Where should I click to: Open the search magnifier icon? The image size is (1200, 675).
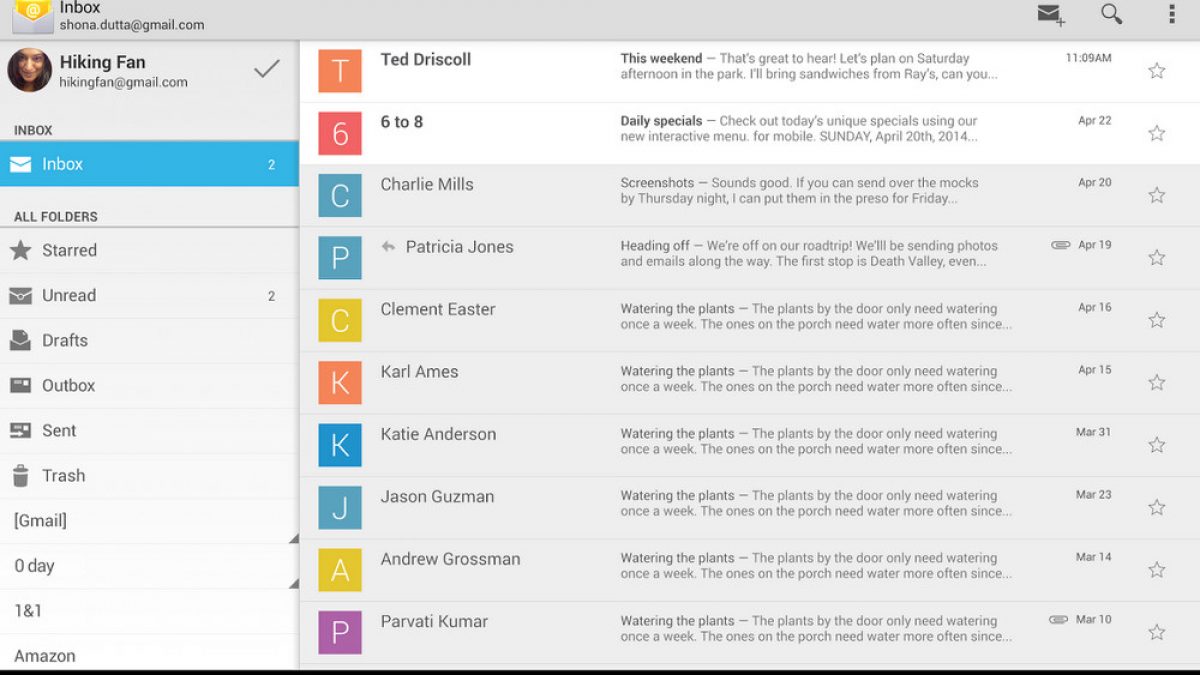coord(1111,14)
